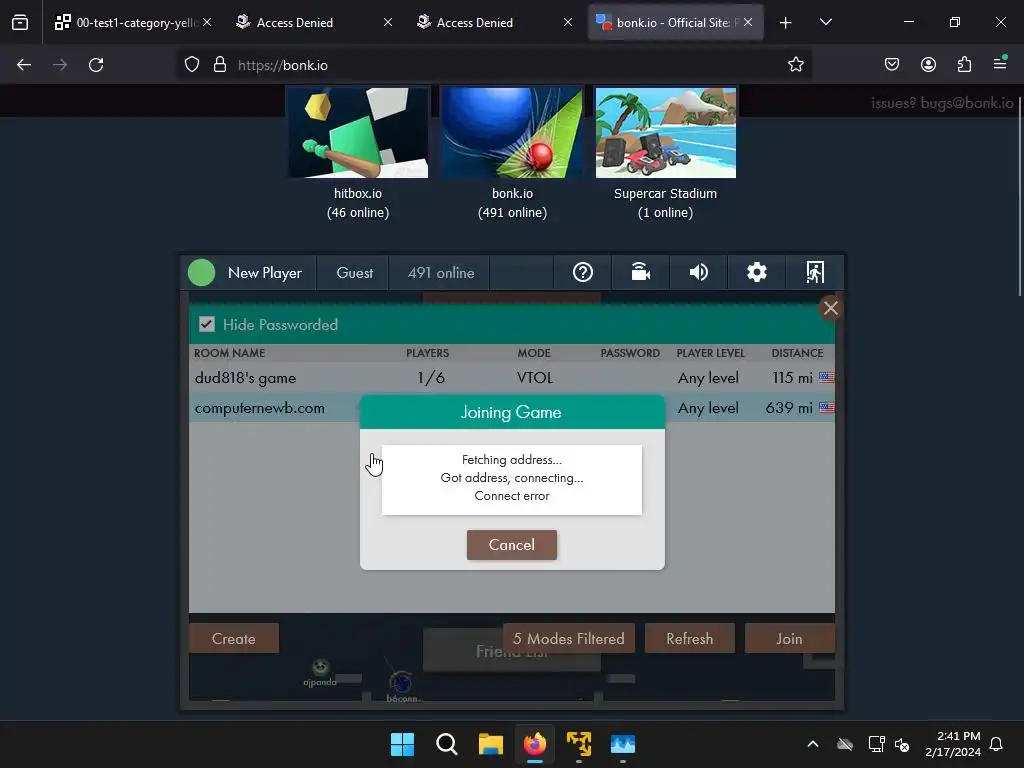This screenshot has width=1024, height=768.
Task: Click the Create room button
Action: click(234, 638)
